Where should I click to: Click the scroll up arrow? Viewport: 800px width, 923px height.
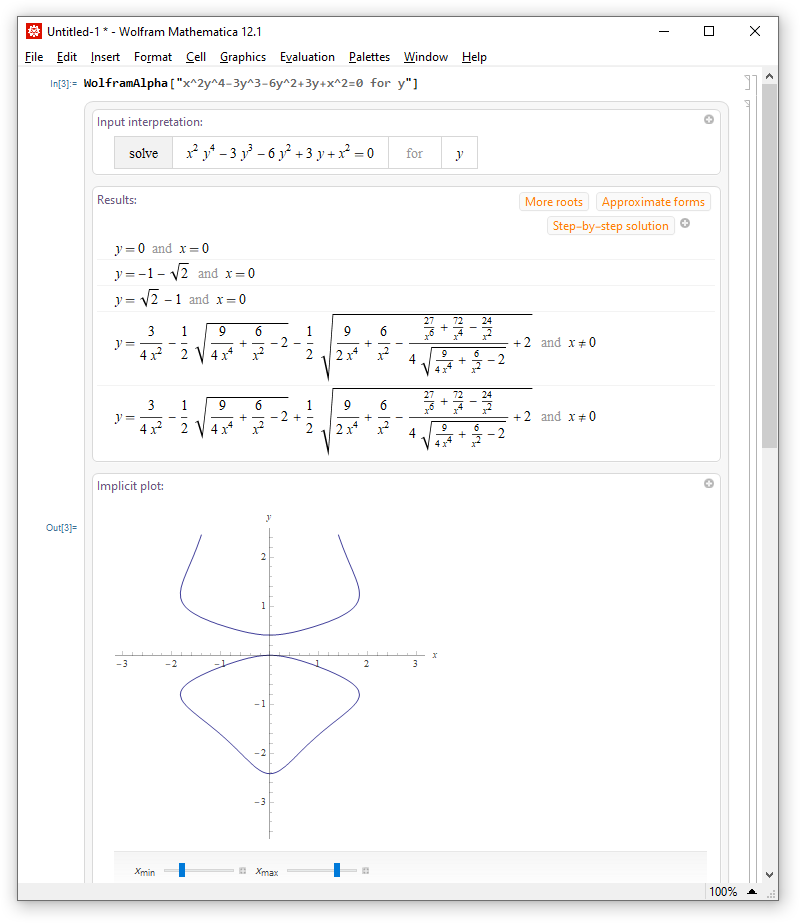pos(769,77)
